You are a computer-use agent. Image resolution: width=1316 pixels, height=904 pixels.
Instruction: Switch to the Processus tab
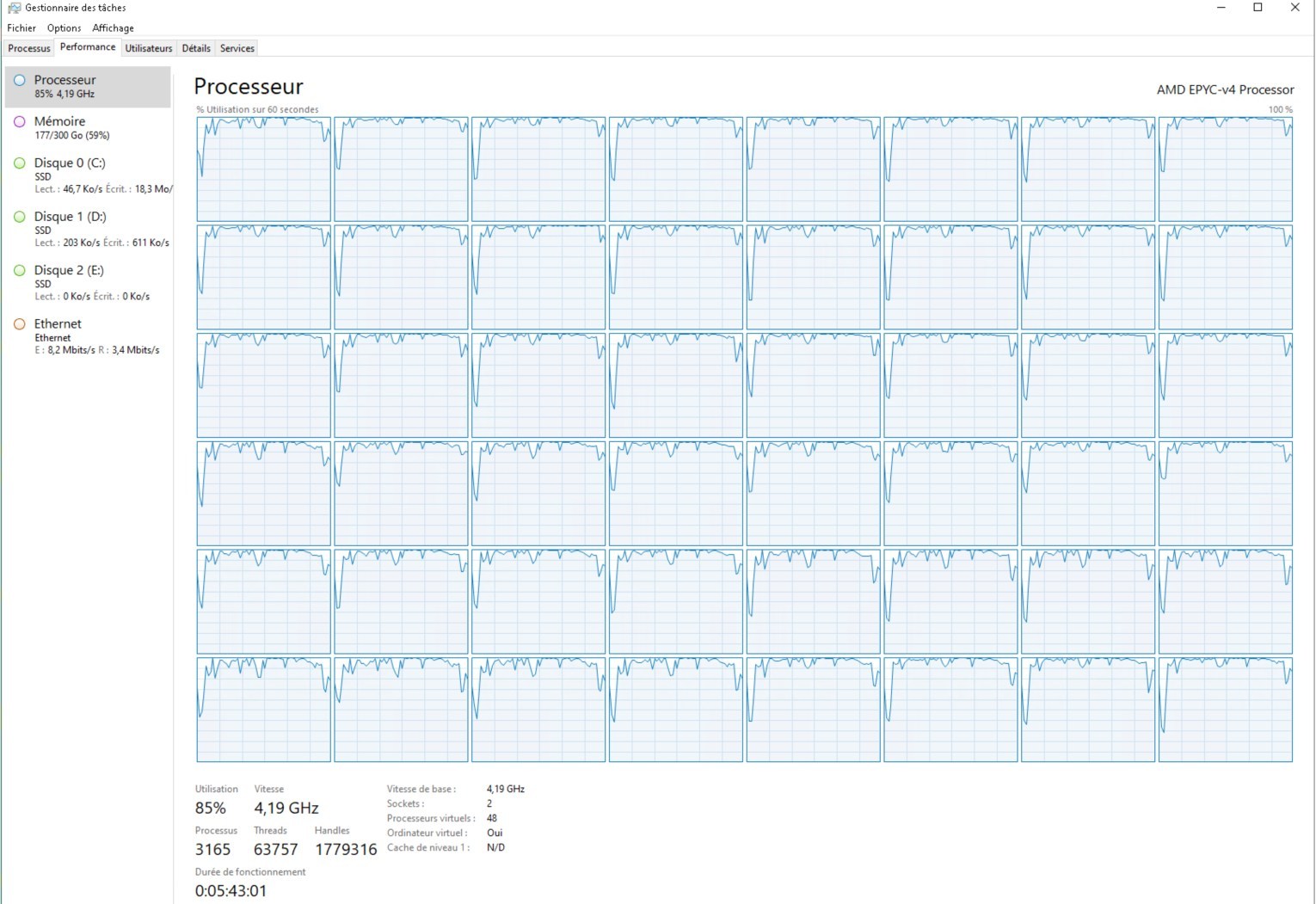[x=29, y=48]
